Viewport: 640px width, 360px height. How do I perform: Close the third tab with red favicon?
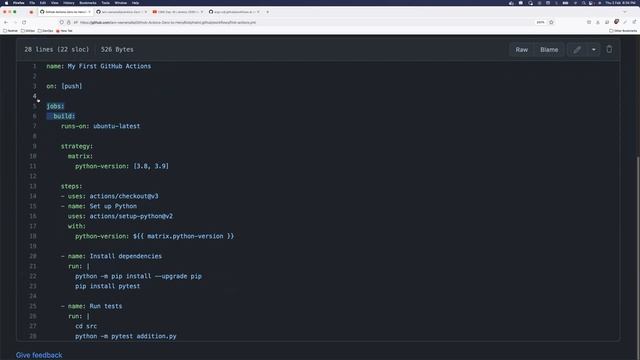(202, 12)
